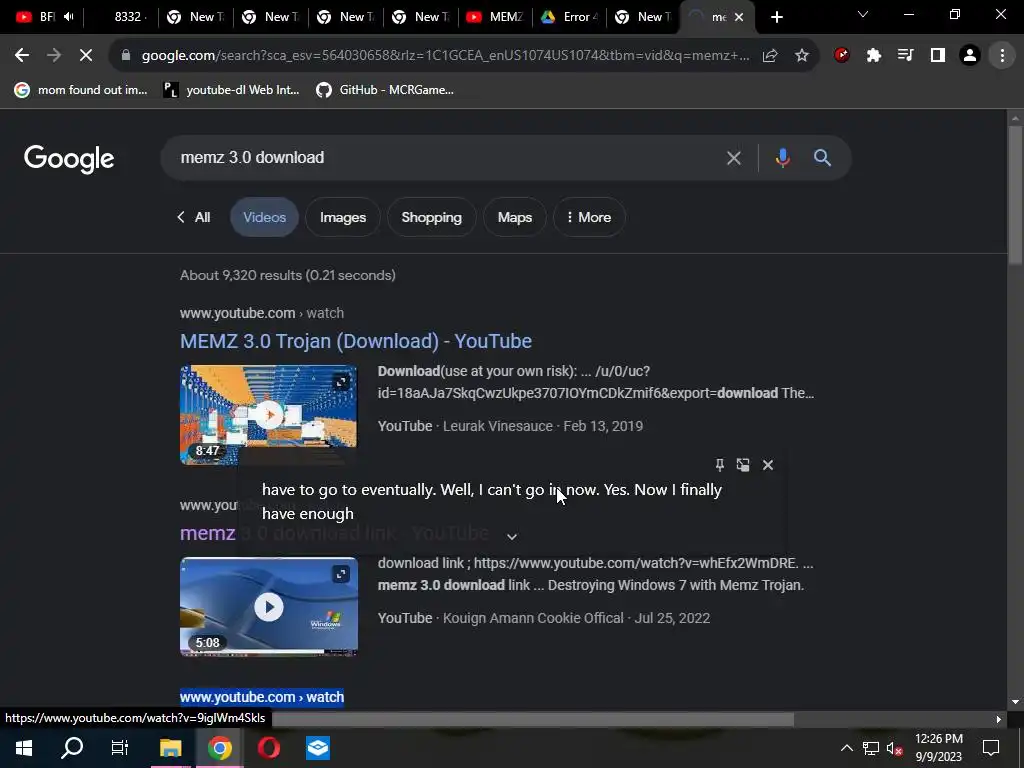Open the Windows Start menu

point(24,748)
